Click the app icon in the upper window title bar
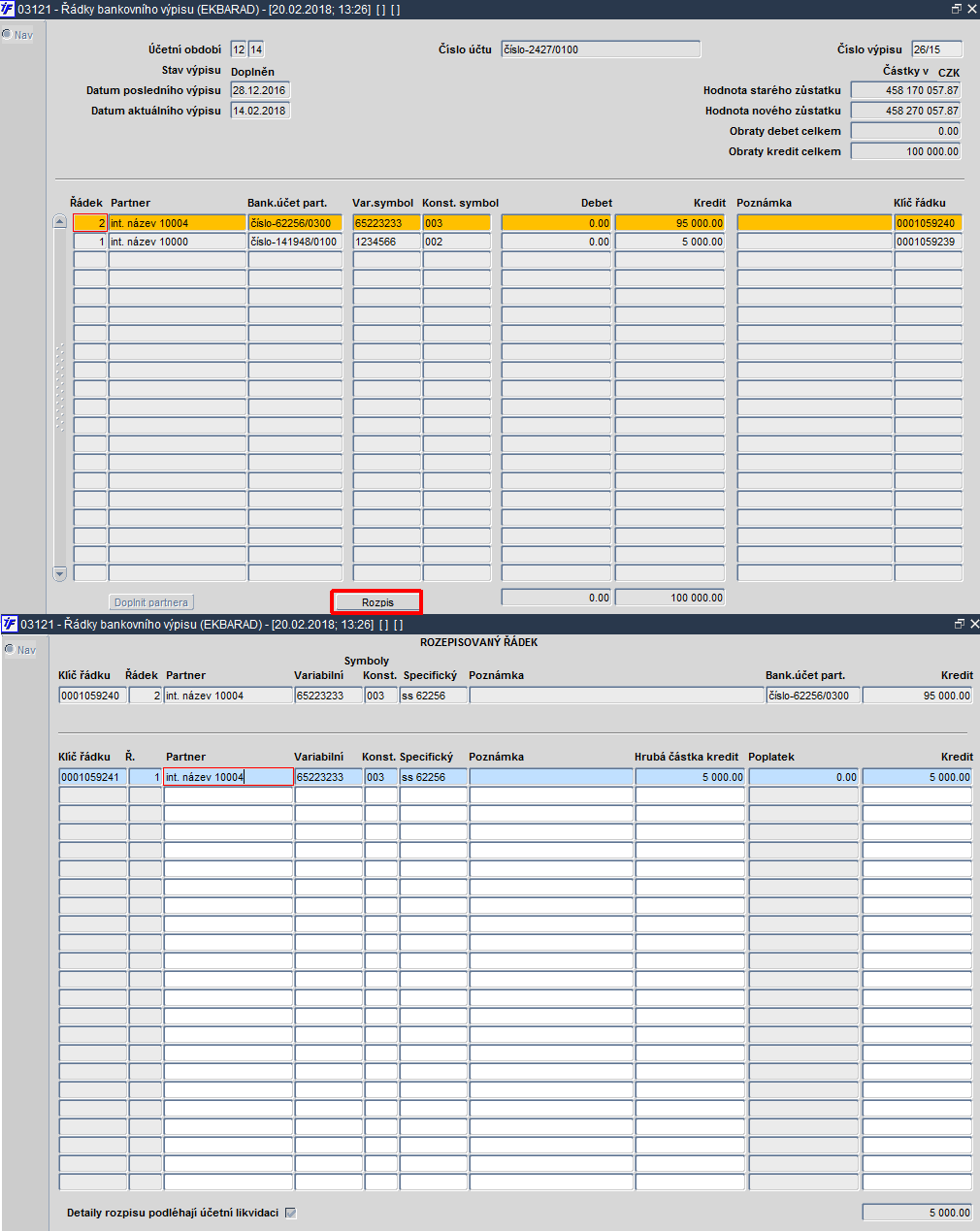 (x=8, y=9)
